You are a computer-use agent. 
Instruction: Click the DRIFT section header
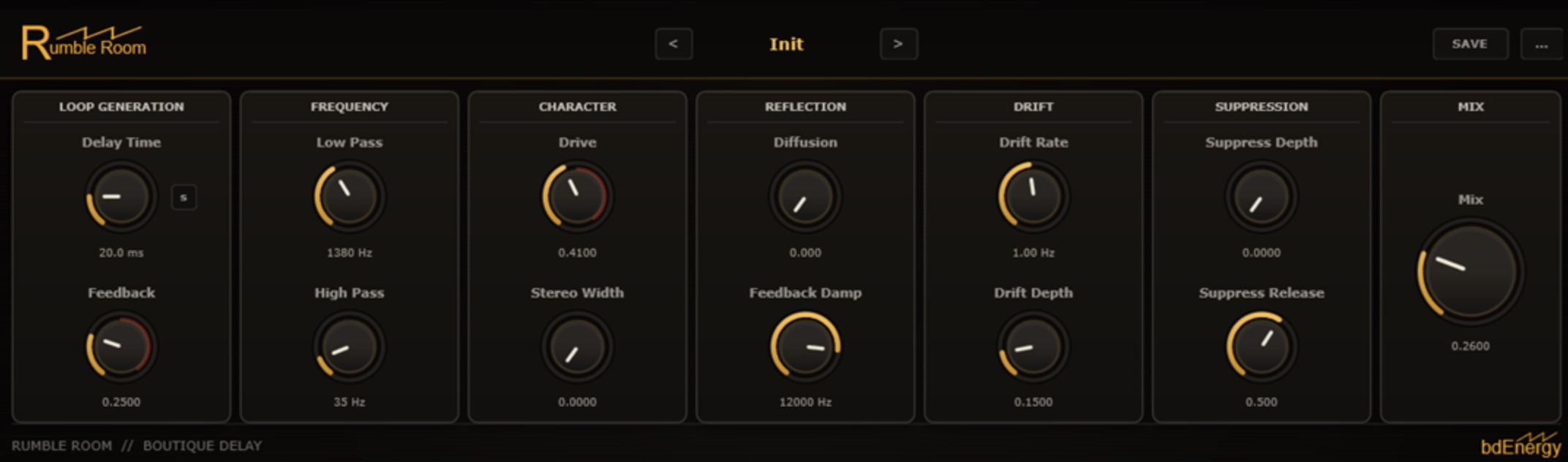[1033, 107]
